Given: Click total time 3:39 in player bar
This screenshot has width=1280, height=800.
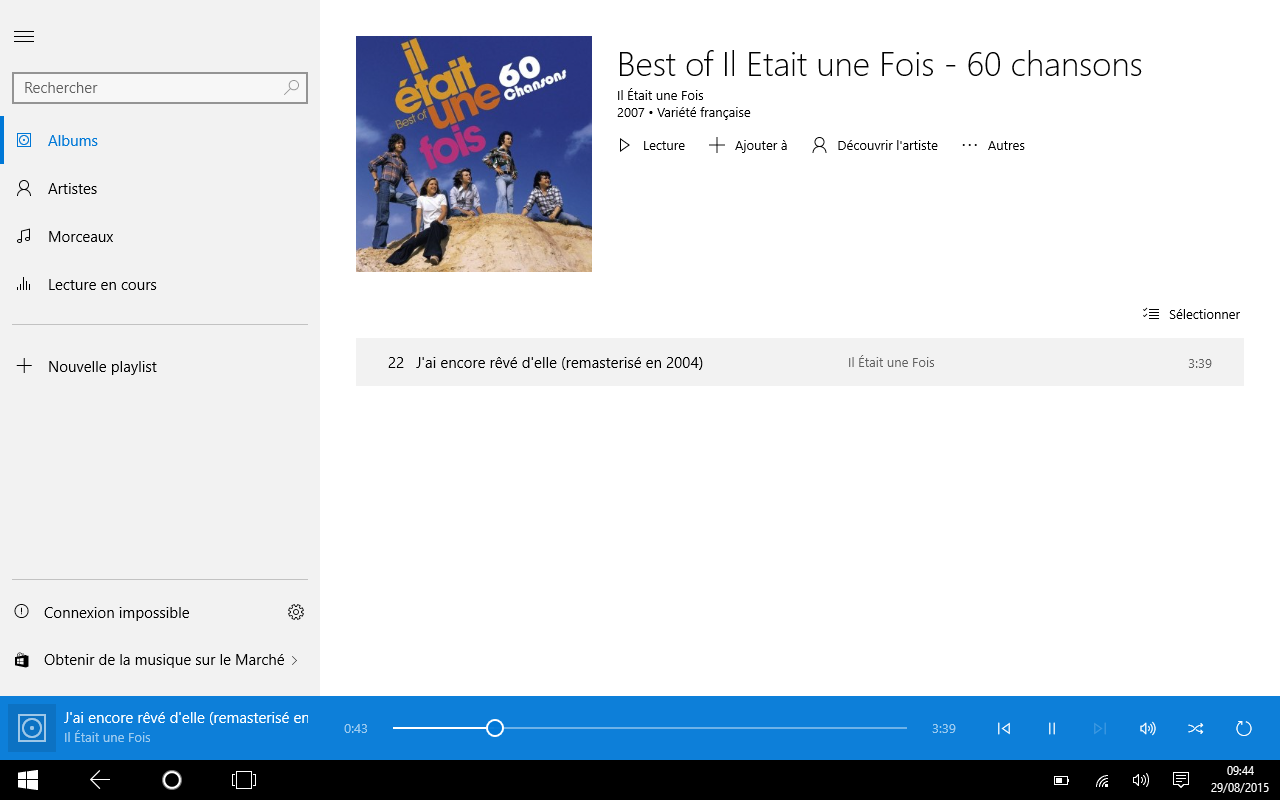Looking at the screenshot, I should [943, 729].
